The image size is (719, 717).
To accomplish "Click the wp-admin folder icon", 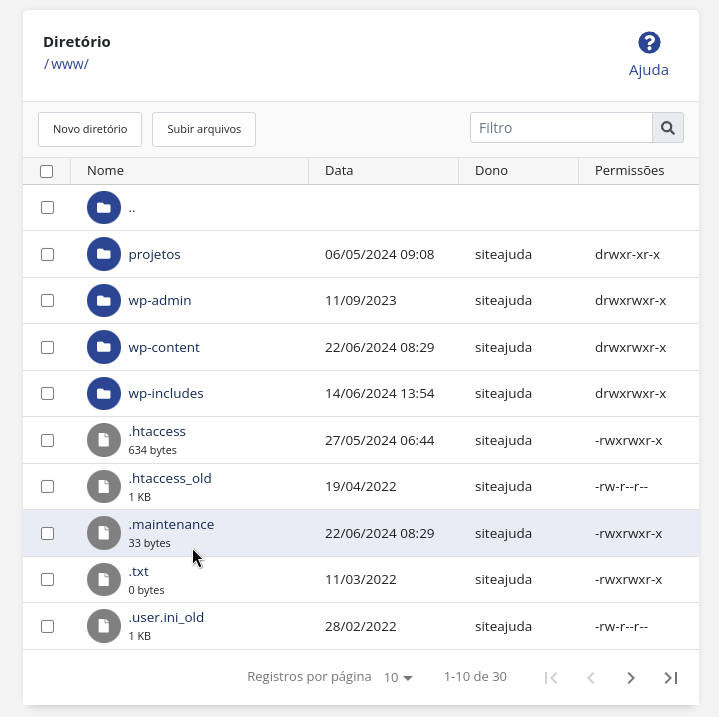I will point(104,300).
